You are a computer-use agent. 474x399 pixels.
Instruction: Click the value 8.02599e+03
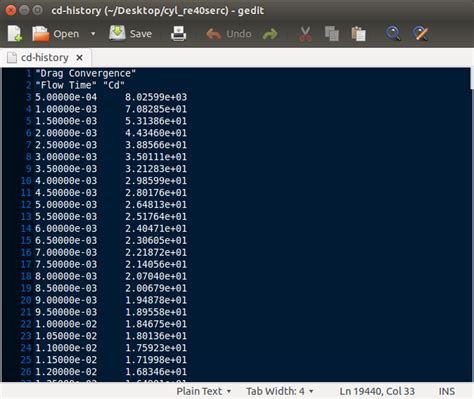156,97
